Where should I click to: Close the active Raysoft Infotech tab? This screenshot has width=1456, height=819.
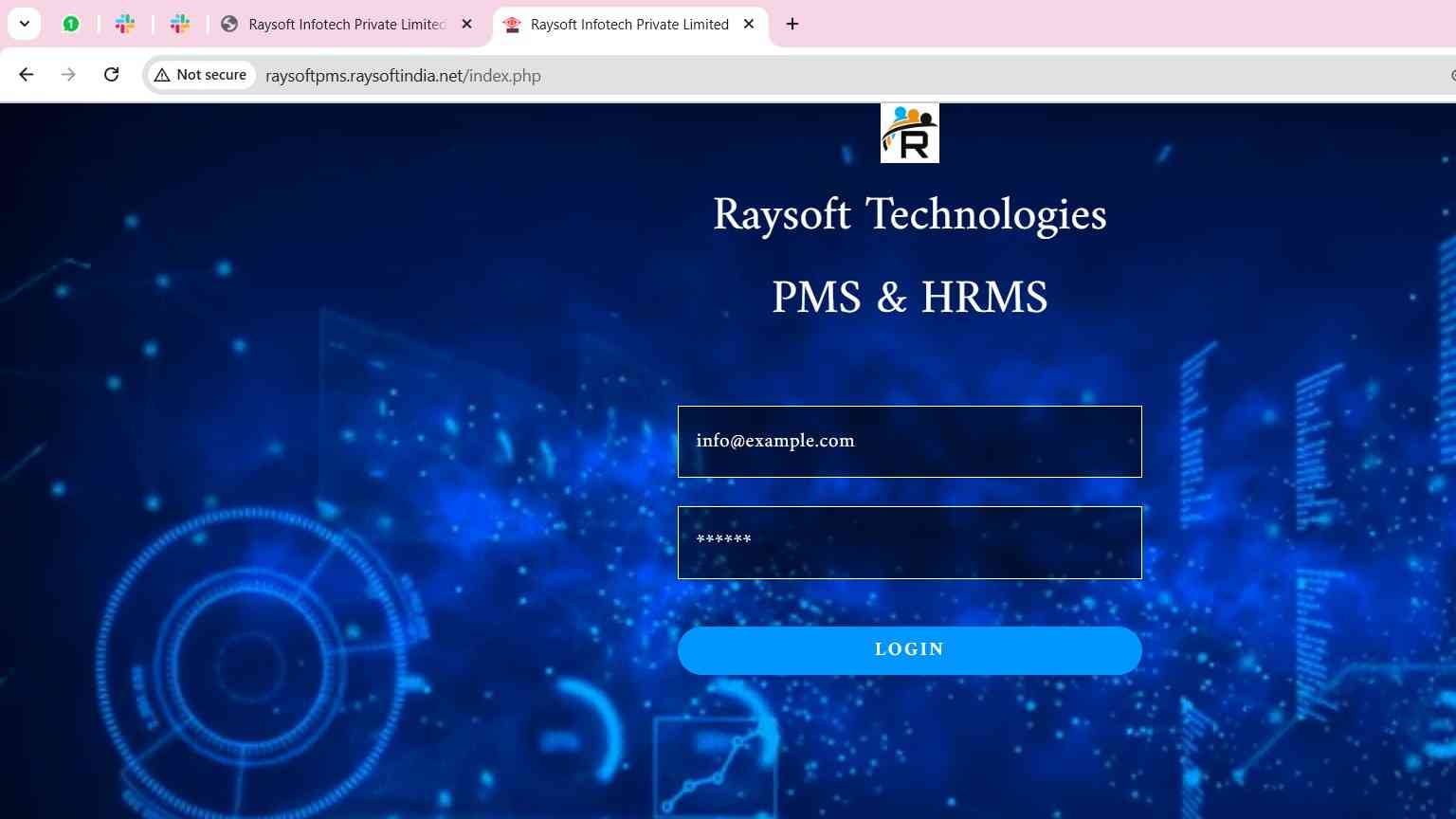point(749,24)
